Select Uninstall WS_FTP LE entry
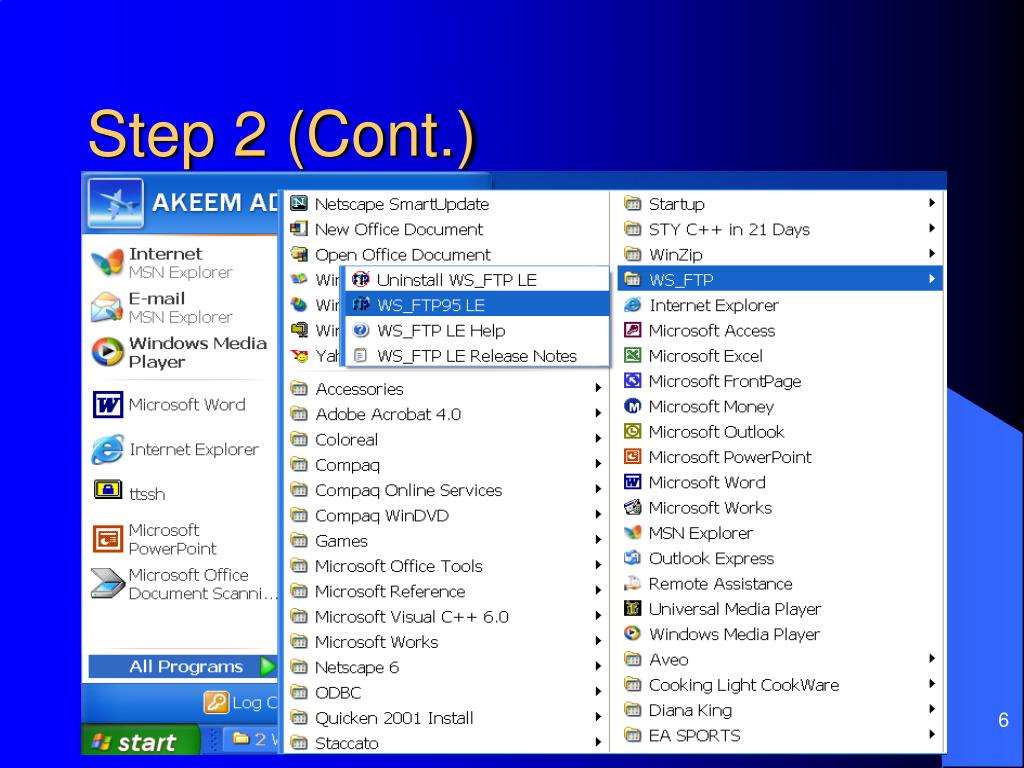The height and width of the screenshot is (768, 1024). pos(477,280)
